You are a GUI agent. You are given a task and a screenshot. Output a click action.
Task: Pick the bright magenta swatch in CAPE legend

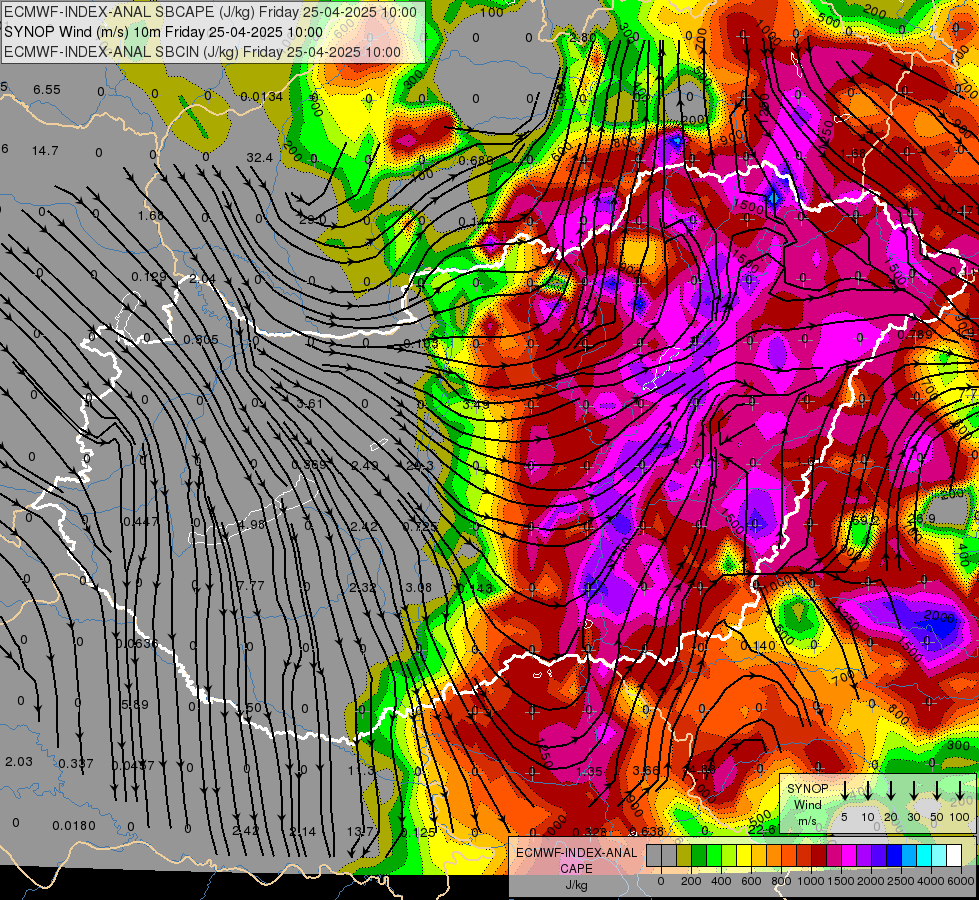click(x=849, y=856)
